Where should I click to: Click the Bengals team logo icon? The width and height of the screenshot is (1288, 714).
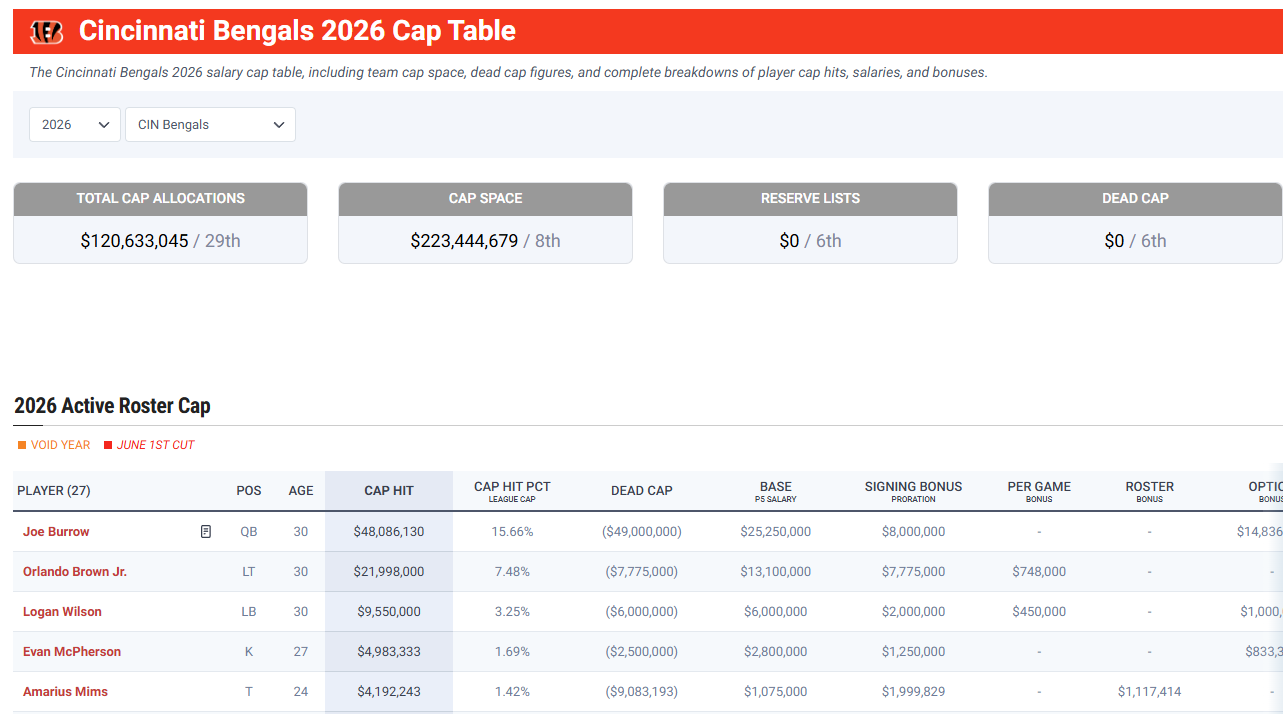47,32
